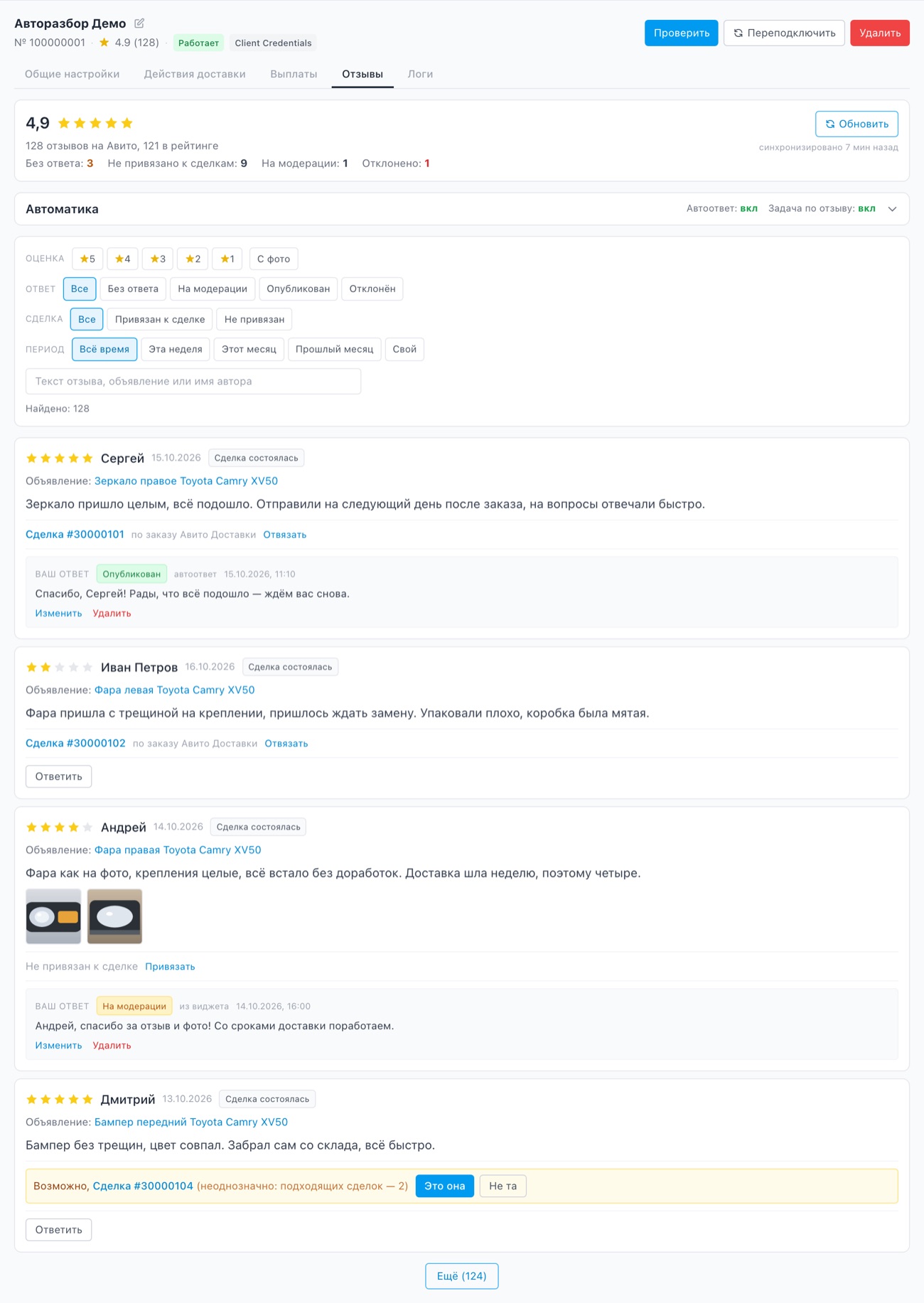The image size is (924, 1303).
Task: Select the Опубликован answer filter
Action: tap(299, 289)
